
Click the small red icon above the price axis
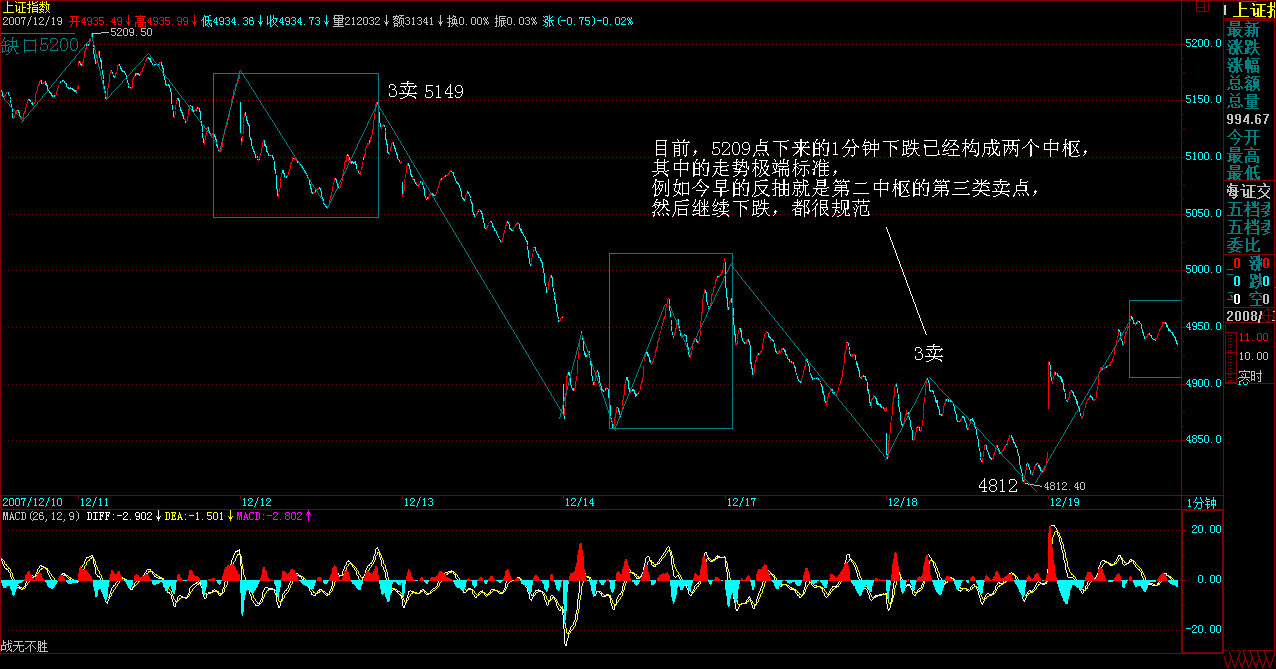tap(1203, 6)
